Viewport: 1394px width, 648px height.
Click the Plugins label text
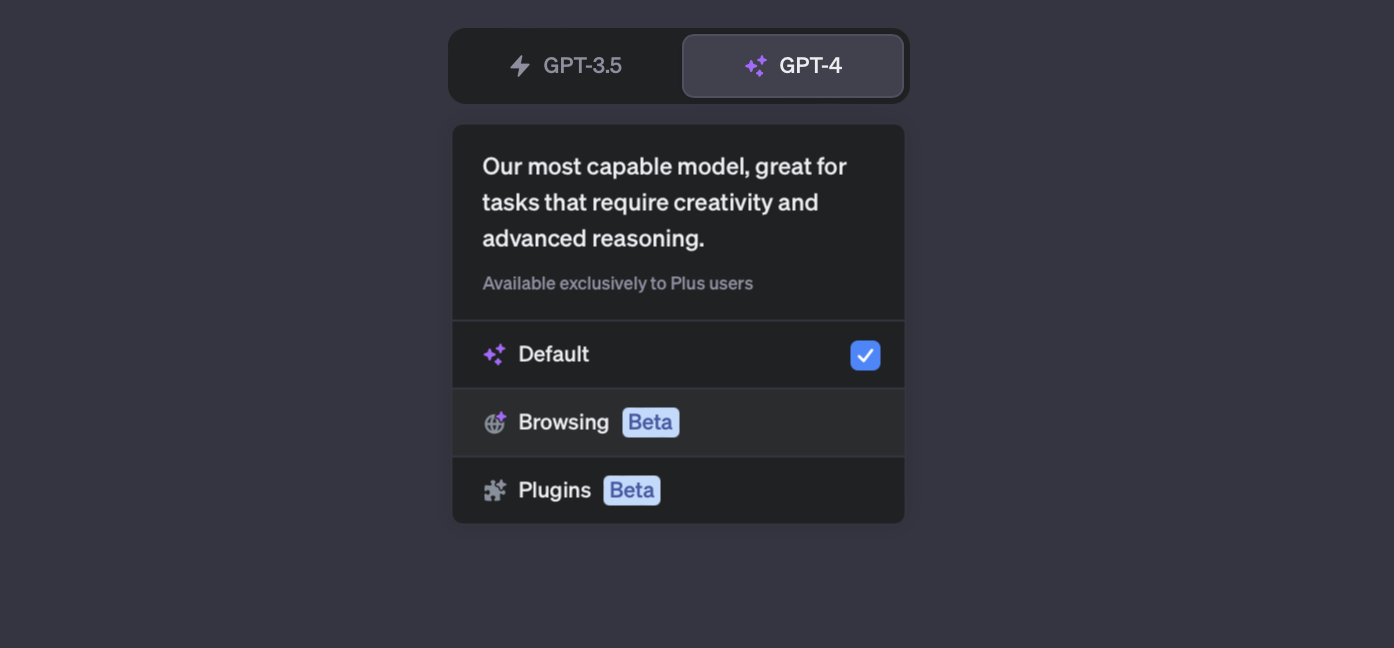coord(555,491)
